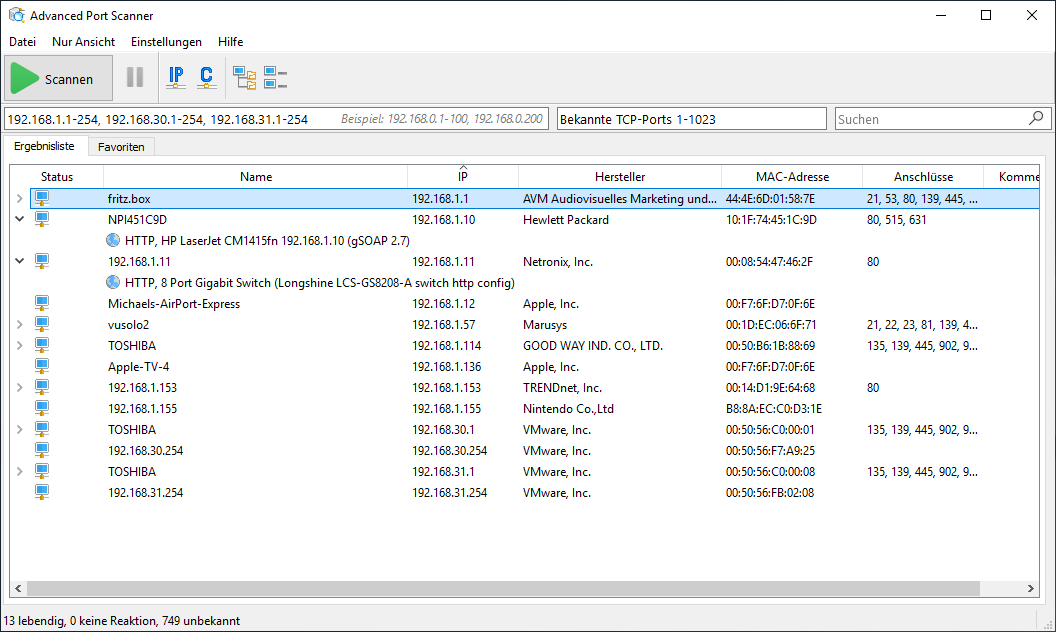
Task: Click the horizontal scrollbar thumb
Action: pyautogui.click(x=503, y=588)
